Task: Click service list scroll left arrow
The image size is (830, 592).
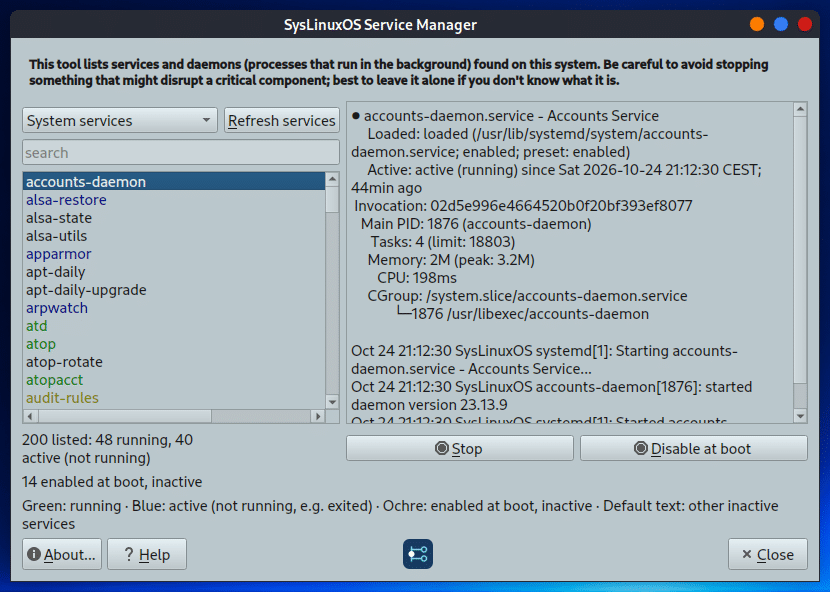Action: (x=30, y=416)
